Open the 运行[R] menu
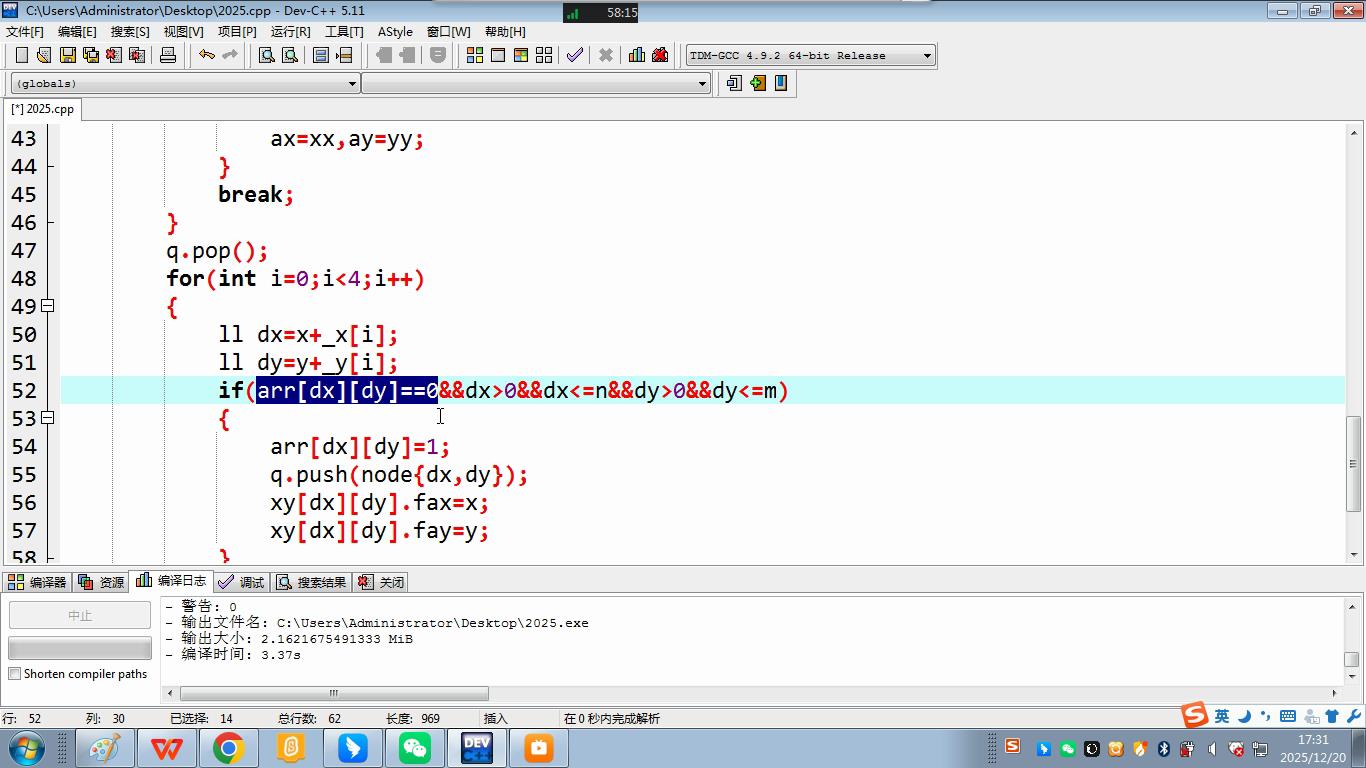This screenshot has height=768, width=1366. [x=290, y=32]
